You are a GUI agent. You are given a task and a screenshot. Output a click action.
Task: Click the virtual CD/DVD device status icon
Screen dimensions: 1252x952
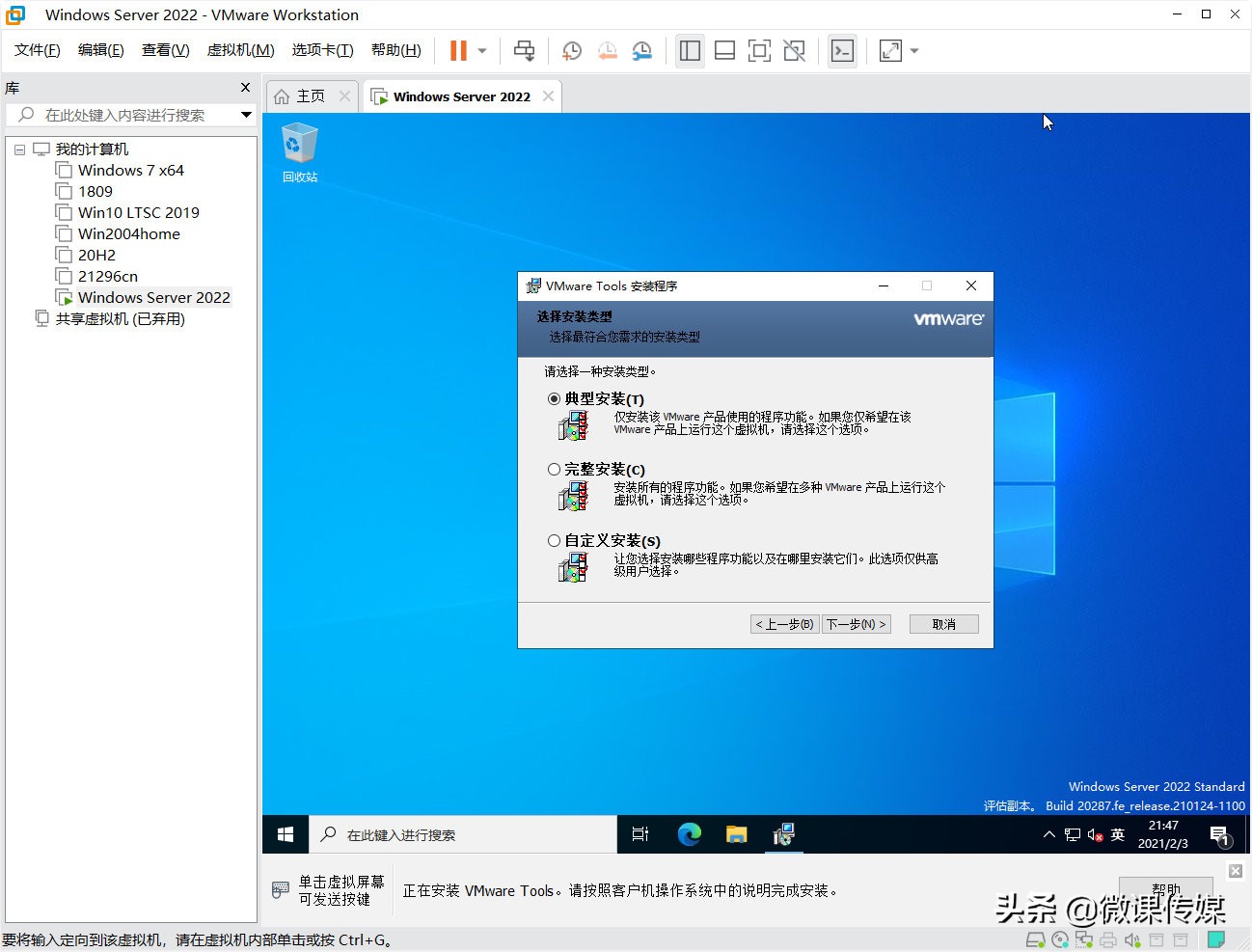(x=1059, y=938)
